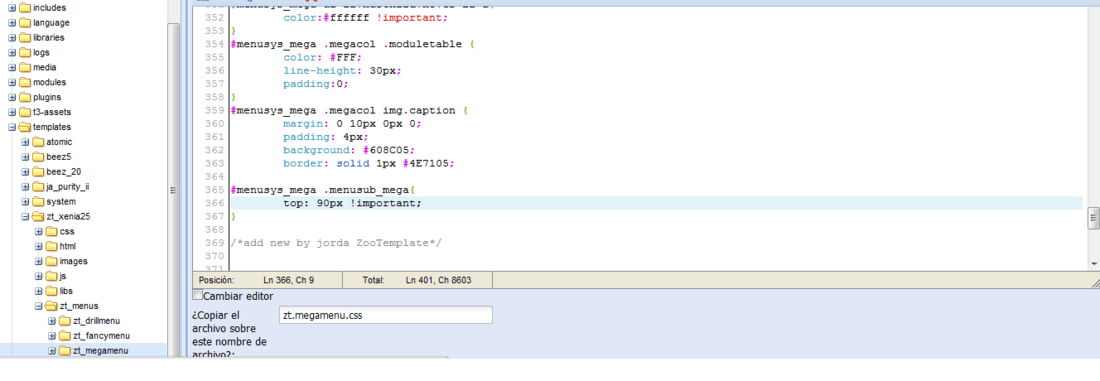This screenshot has height=381, width=1100.
Task: Click the jorda ZooTemplate comment line
Action: point(336,243)
